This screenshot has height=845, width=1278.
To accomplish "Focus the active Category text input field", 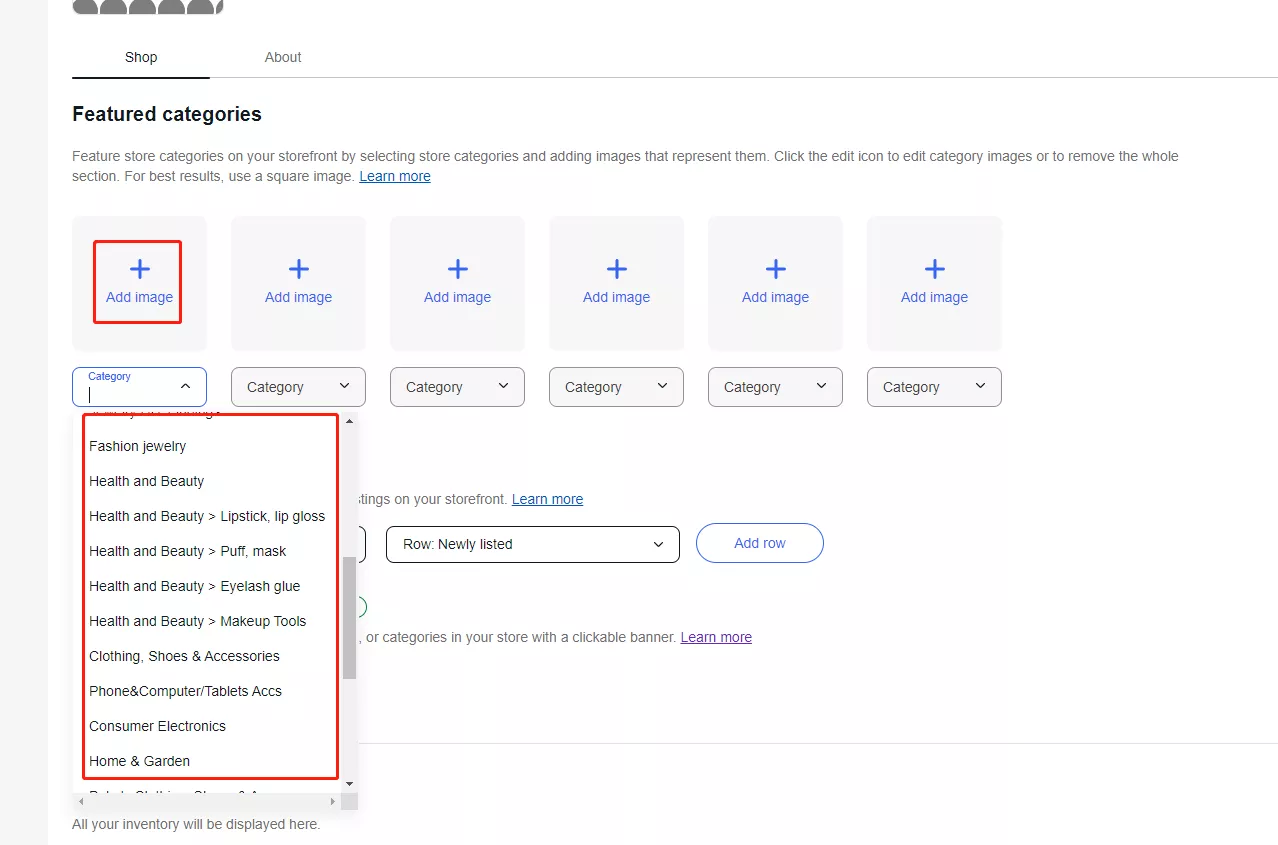I will click(x=130, y=393).
